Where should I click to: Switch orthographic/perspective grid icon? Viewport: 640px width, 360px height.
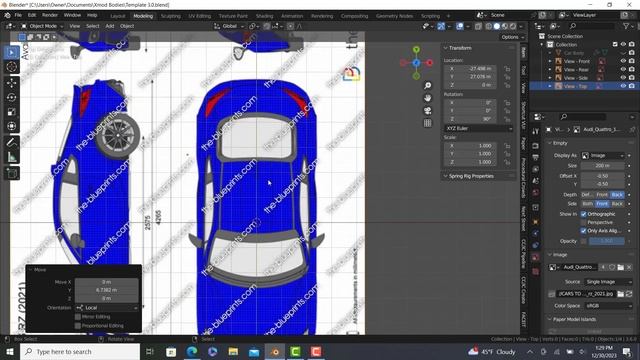pyautogui.click(x=427, y=123)
